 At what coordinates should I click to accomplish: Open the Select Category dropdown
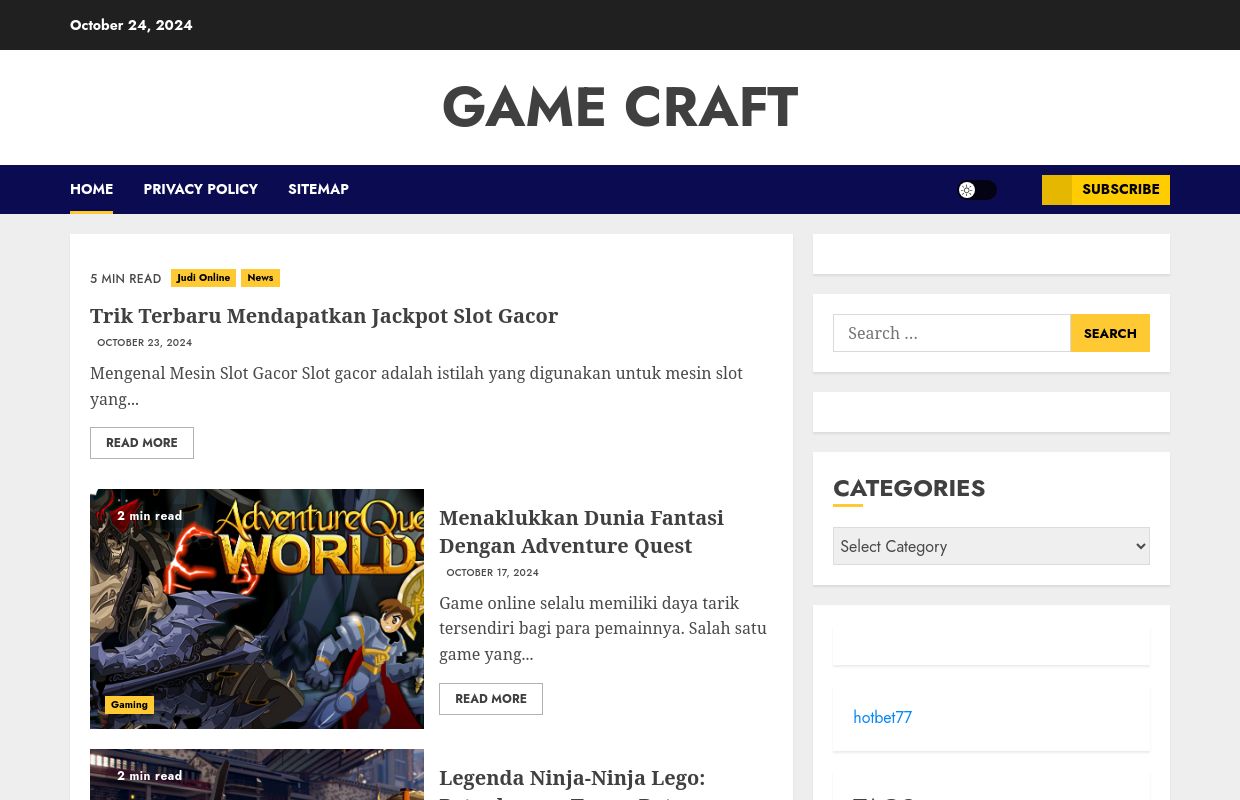[x=991, y=546]
